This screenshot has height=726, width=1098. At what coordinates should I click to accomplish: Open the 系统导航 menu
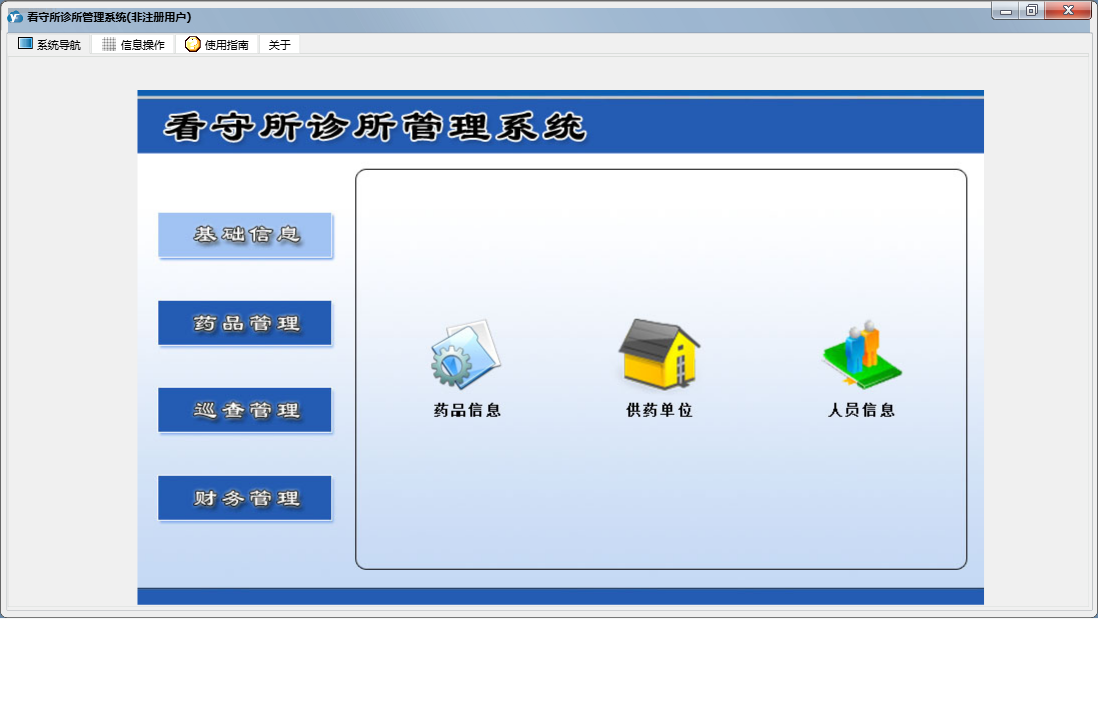(49, 44)
